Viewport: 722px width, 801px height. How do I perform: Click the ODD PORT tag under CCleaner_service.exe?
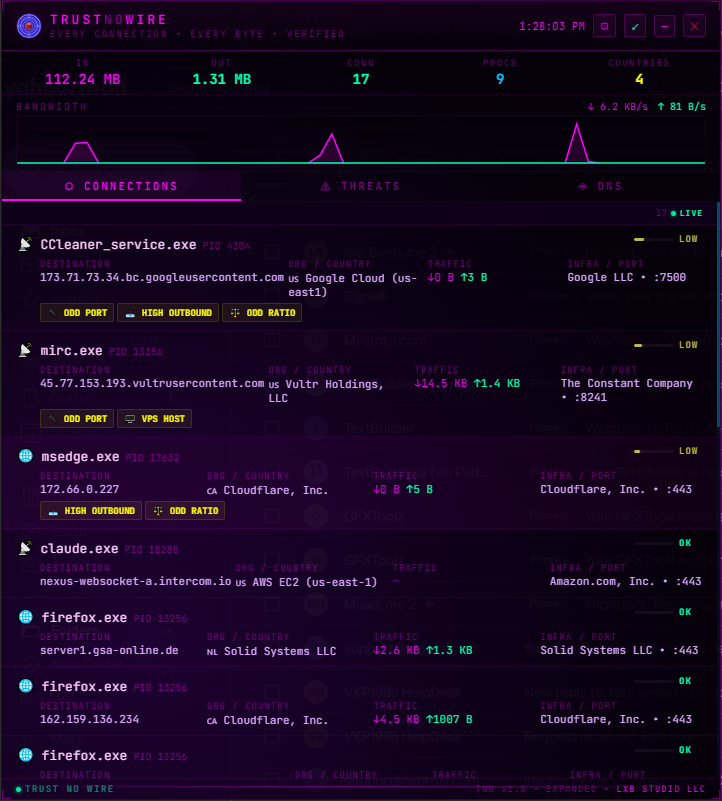tap(77, 313)
